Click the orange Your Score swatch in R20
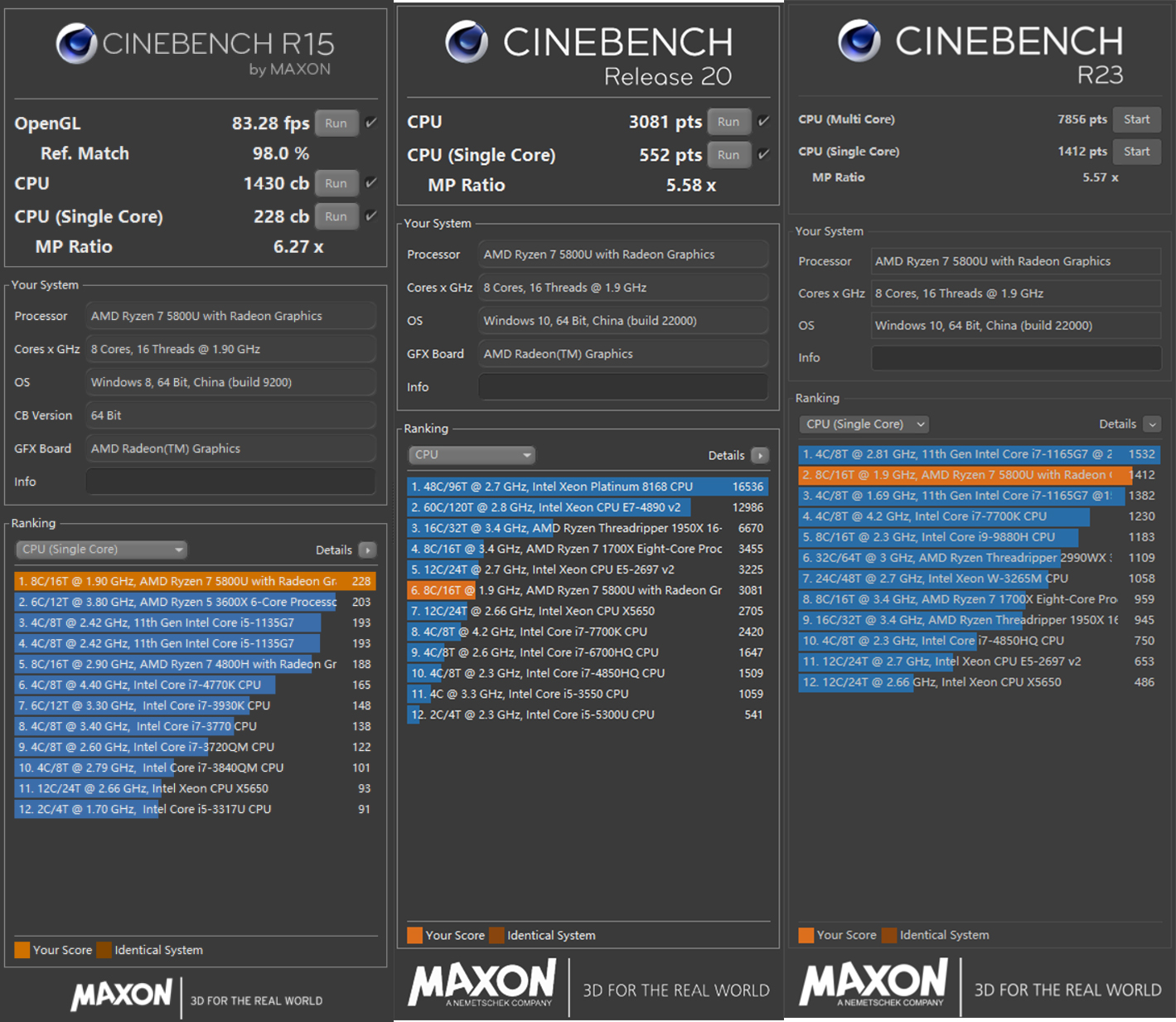The image size is (1176, 1022). click(x=414, y=936)
